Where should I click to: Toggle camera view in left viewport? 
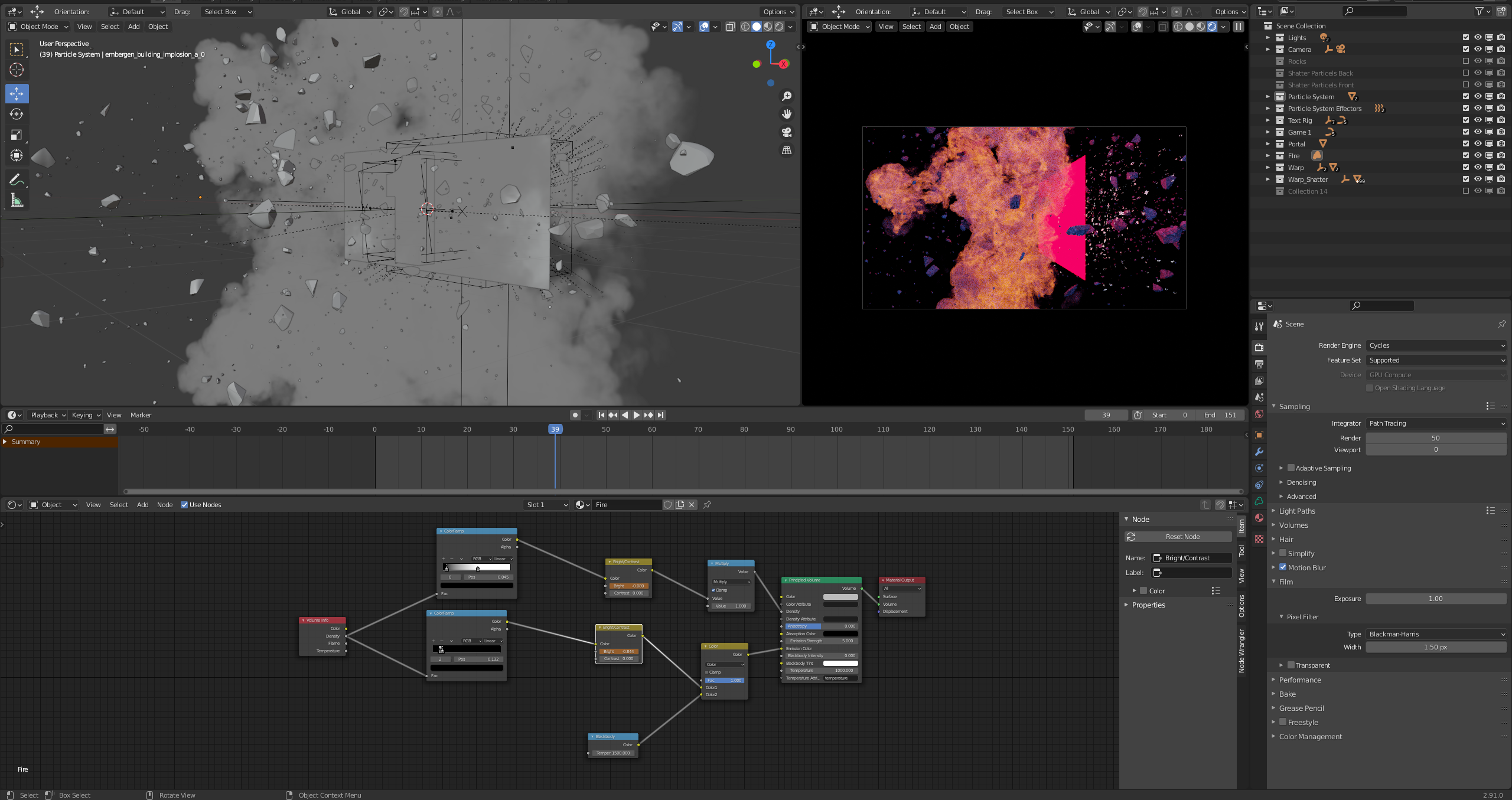[787, 132]
